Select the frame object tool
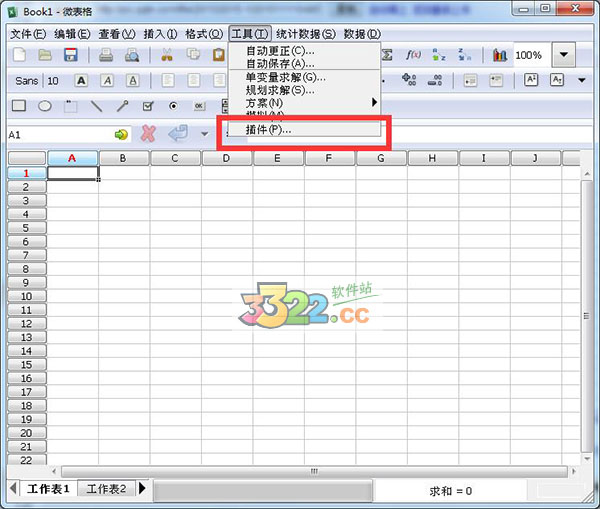Image resolution: width=600 pixels, height=509 pixels. pyautogui.click(x=70, y=106)
